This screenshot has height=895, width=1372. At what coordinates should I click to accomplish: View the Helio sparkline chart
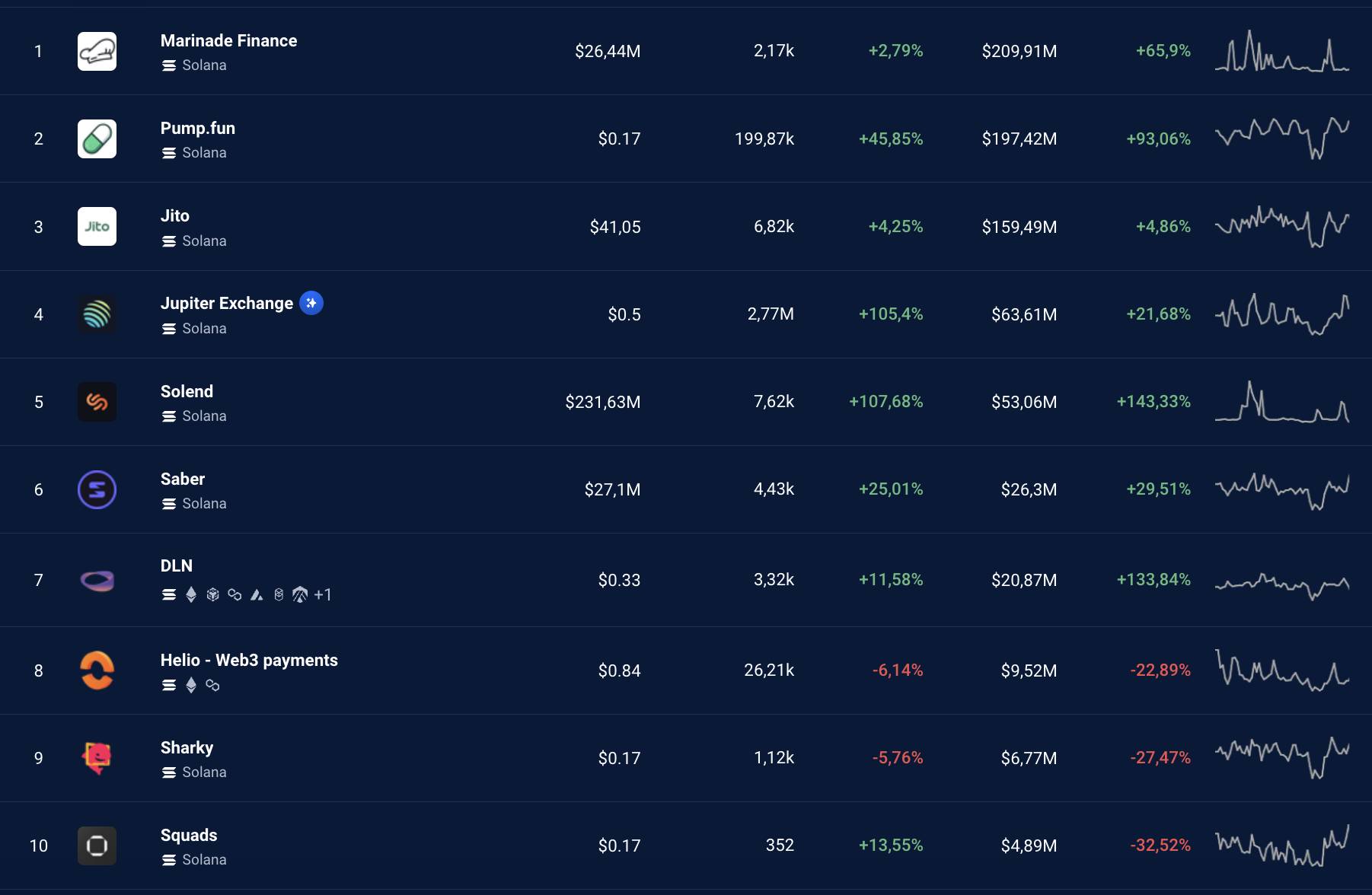[x=1282, y=670]
